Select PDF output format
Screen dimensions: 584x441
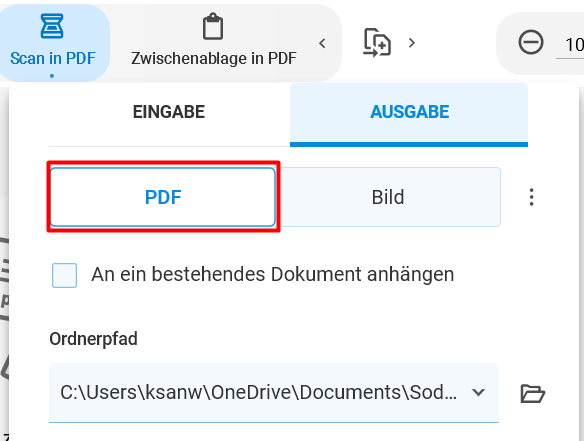[x=163, y=197]
